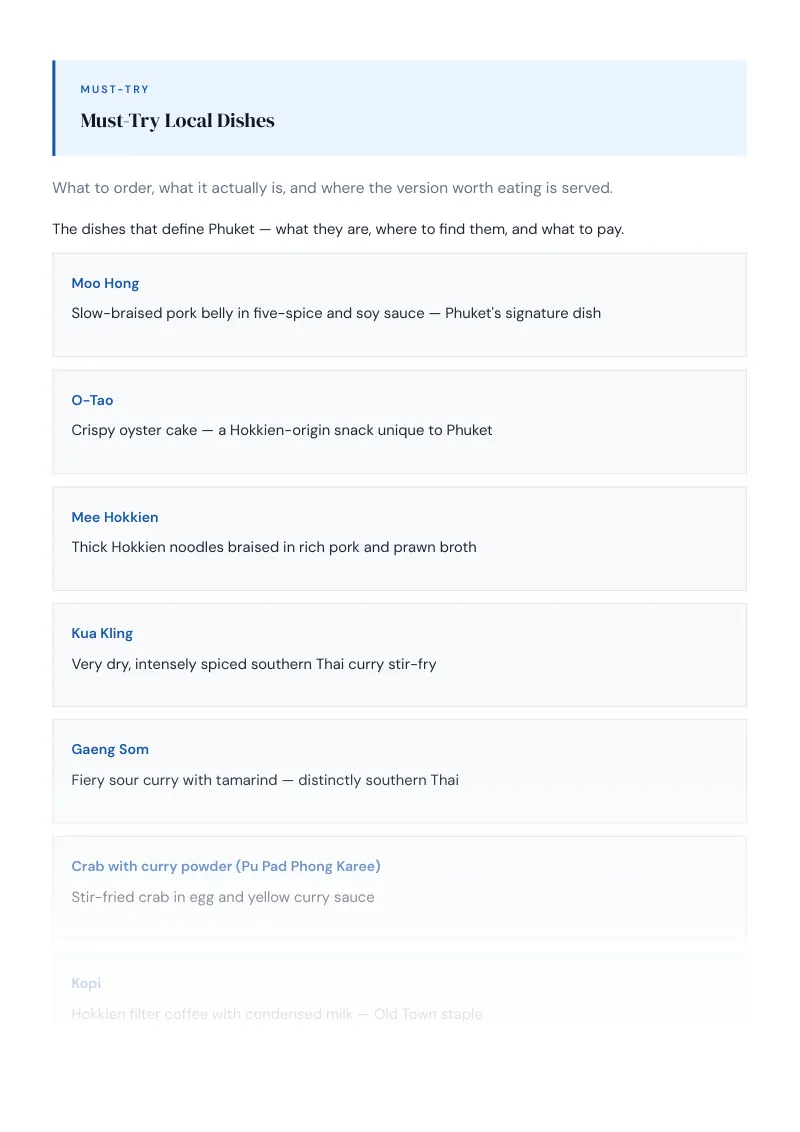800x1132 pixels.
Task: Click the 'dishes that define Phuket' paragraph
Action: [x=338, y=229]
